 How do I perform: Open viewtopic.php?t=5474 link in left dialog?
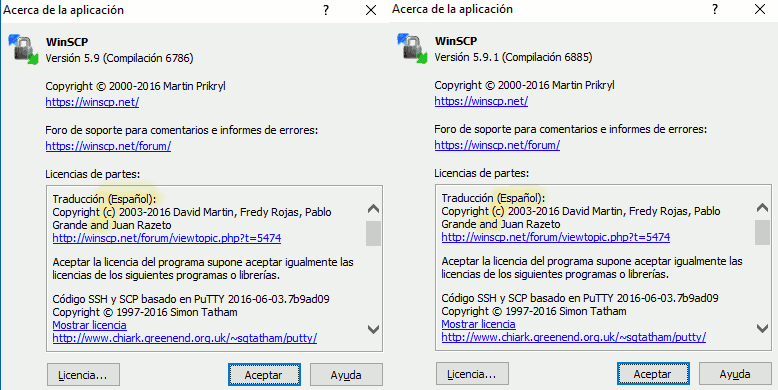(x=167, y=238)
